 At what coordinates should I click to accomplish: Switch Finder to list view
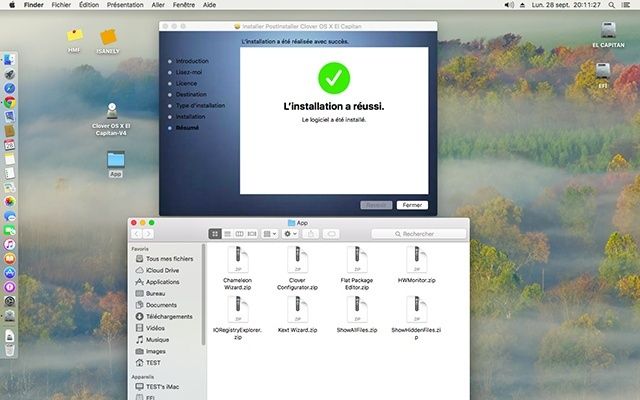coord(227,234)
